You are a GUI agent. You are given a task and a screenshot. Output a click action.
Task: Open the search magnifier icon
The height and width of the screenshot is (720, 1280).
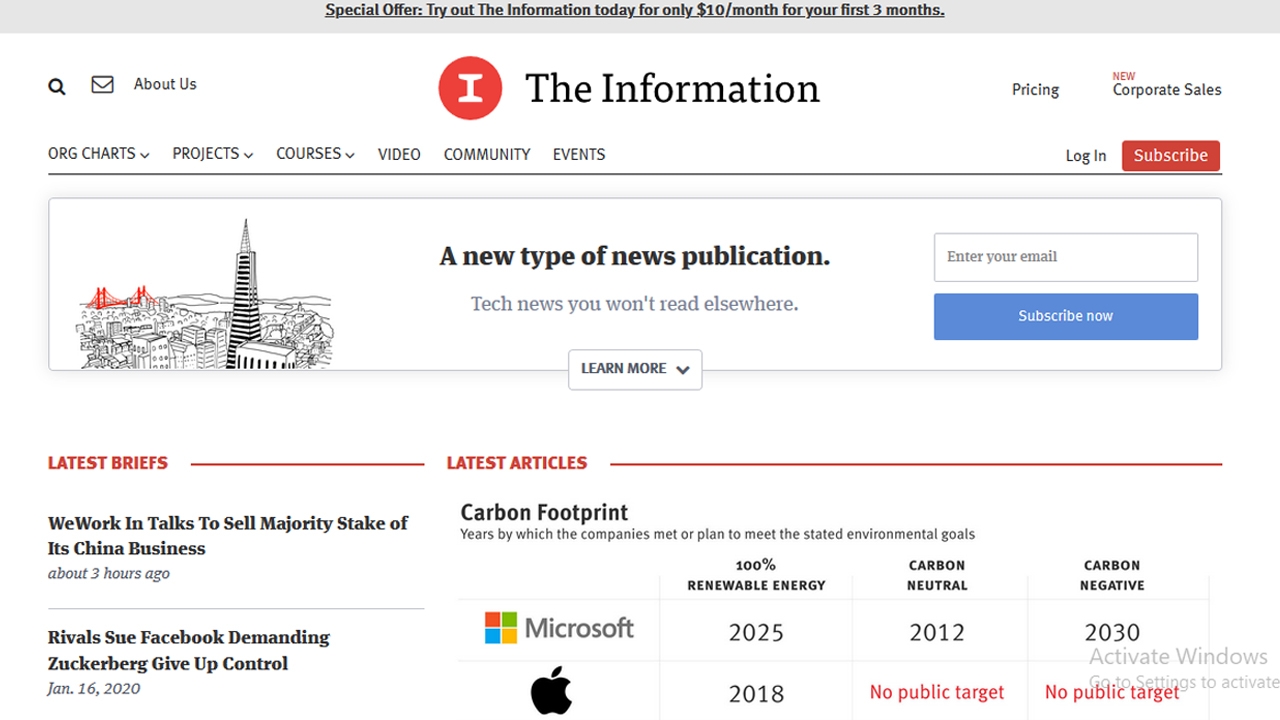pyautogui.click(x=57, y=87)
